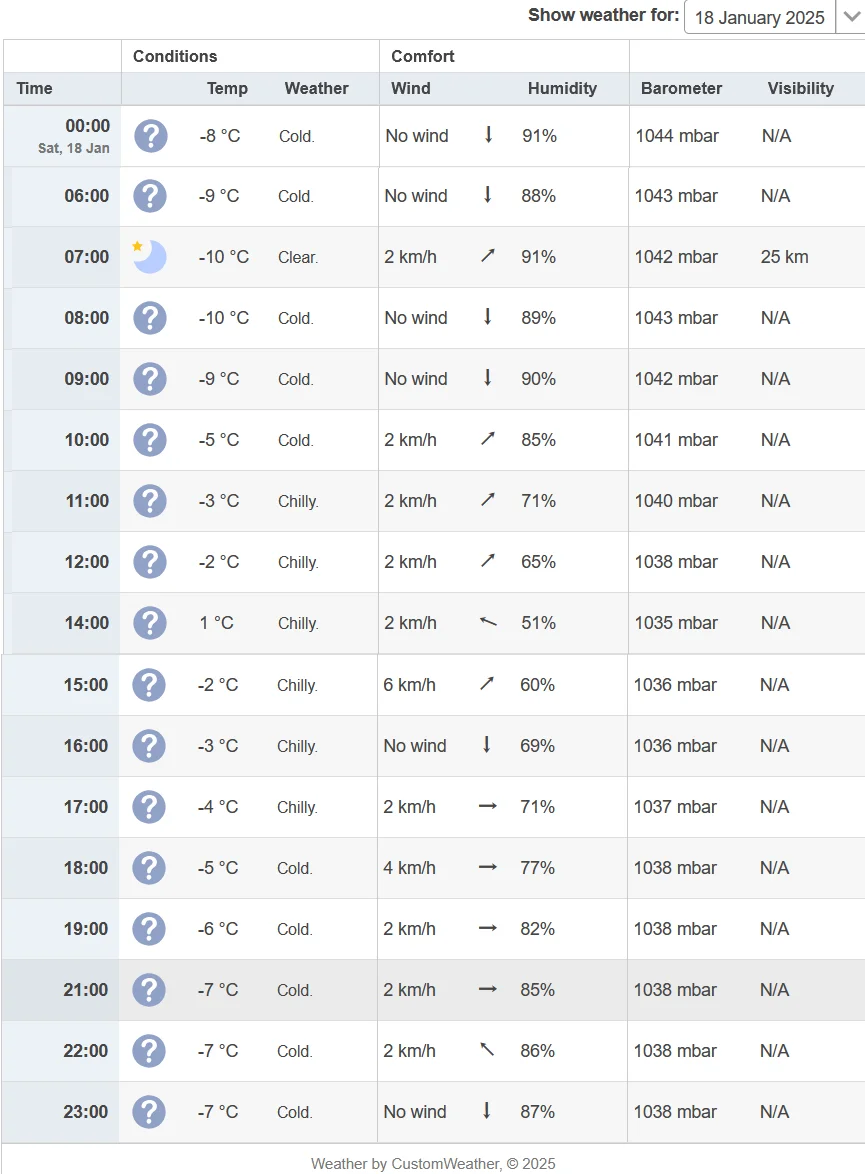This screenshot has height=1174, width=865.
Task: Click the unknown weather icon at 00:00
Action: pos(150,135)
